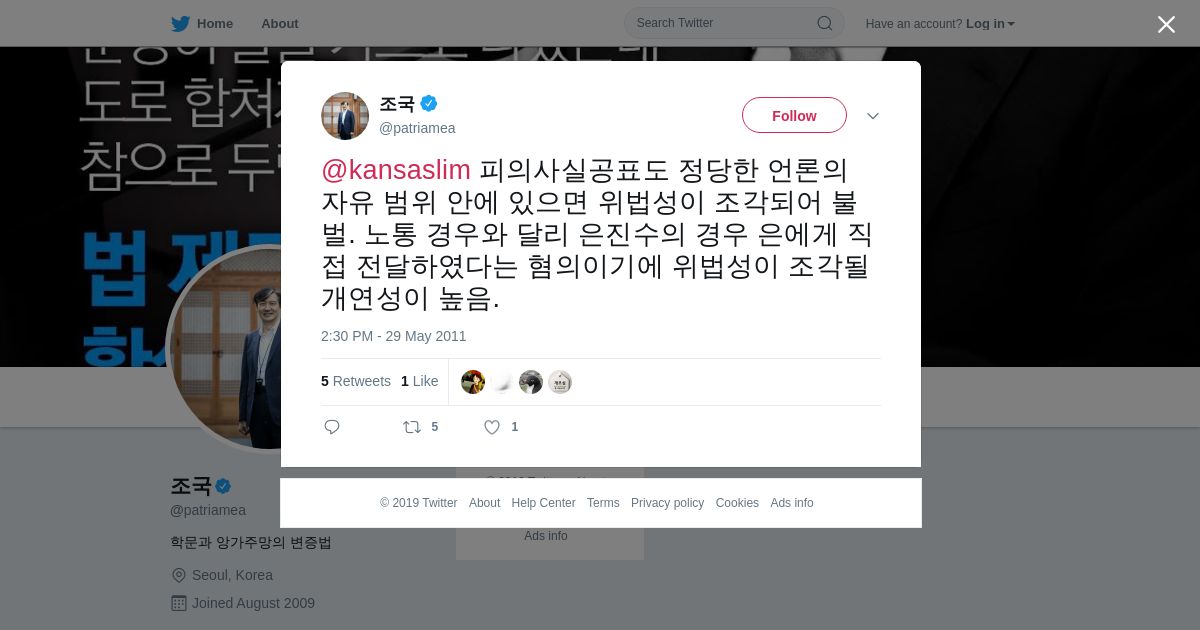
Task: Click the verified badge next to 조국
Action: 429,103
